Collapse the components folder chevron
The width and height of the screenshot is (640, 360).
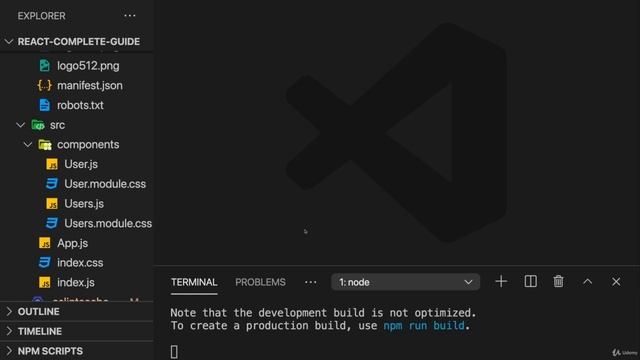[27, 144]
